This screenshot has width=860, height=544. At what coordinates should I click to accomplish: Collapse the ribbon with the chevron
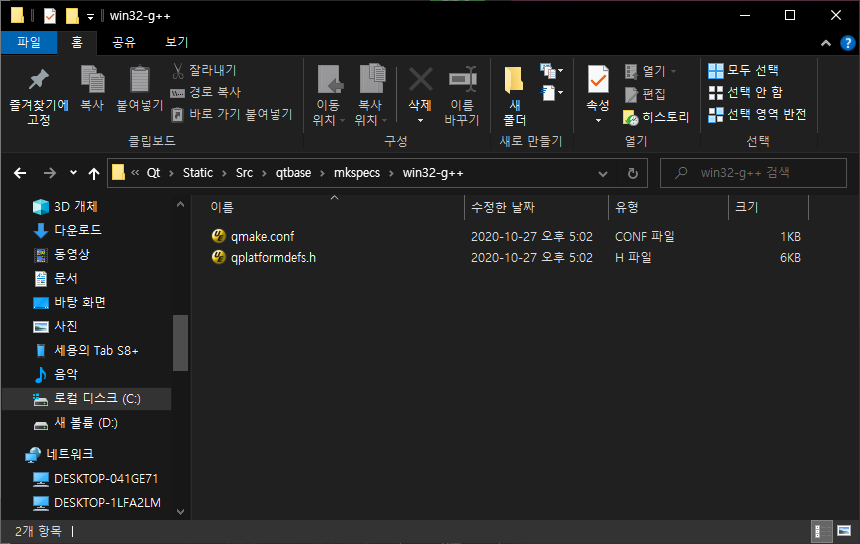point(825,43)
